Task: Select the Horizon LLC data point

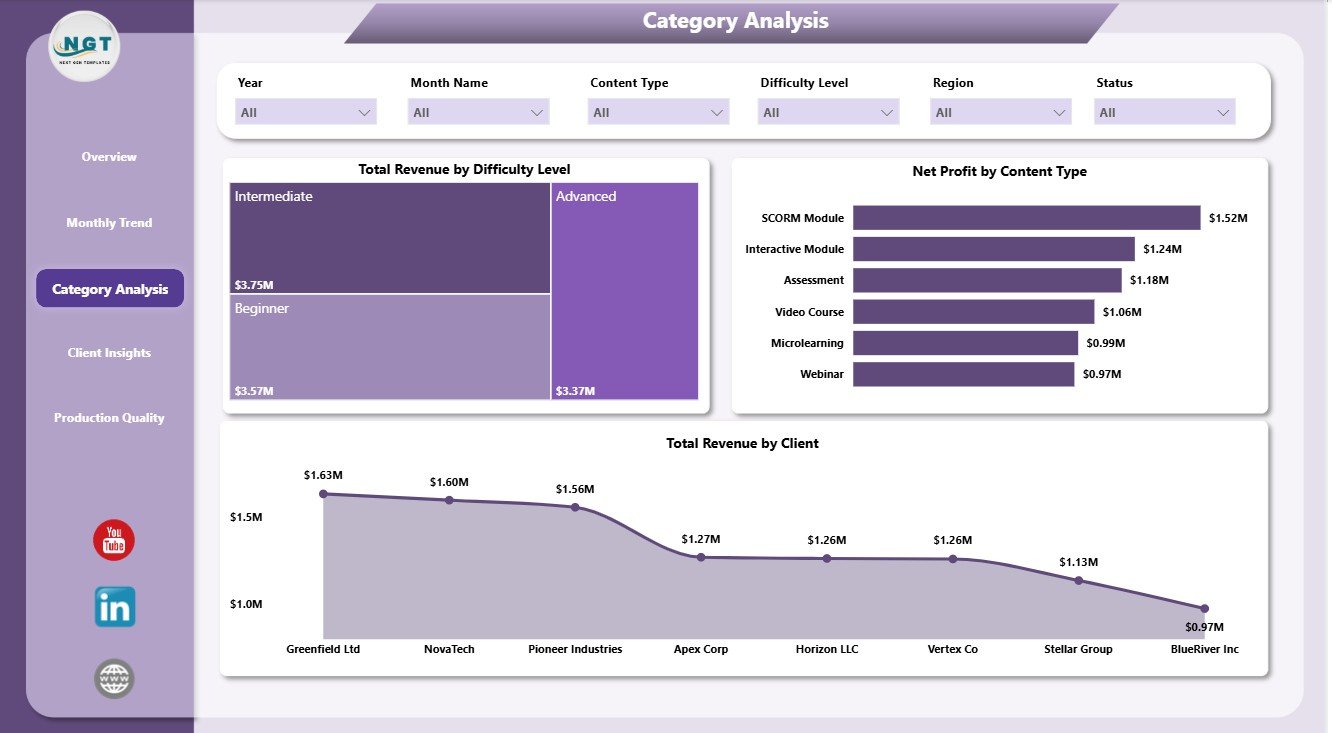Action: click(827, 558)
